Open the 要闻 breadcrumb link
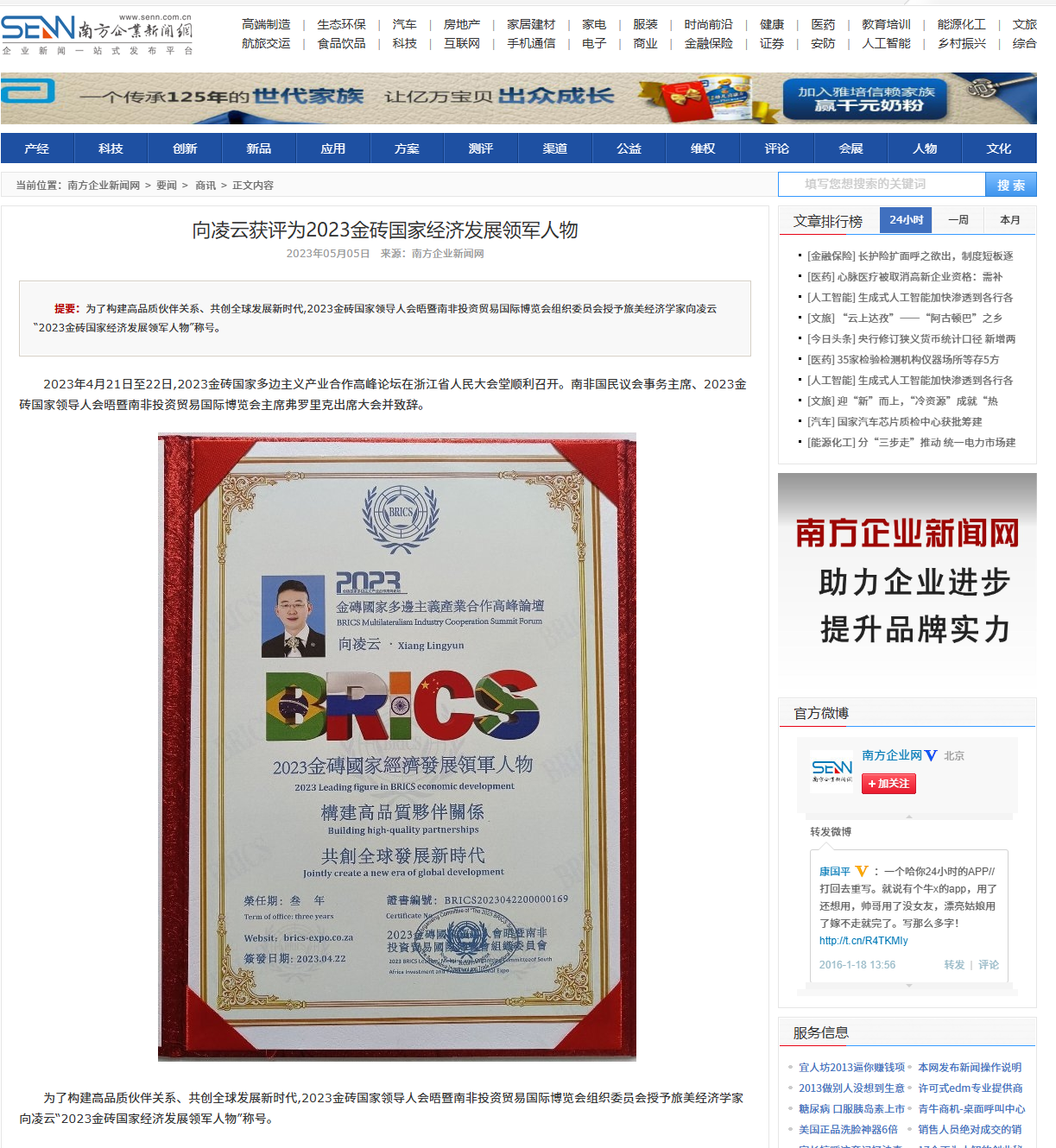The height and width of the screenshot is (1148, 1056). pyautogui.click(x=167, y=186)
